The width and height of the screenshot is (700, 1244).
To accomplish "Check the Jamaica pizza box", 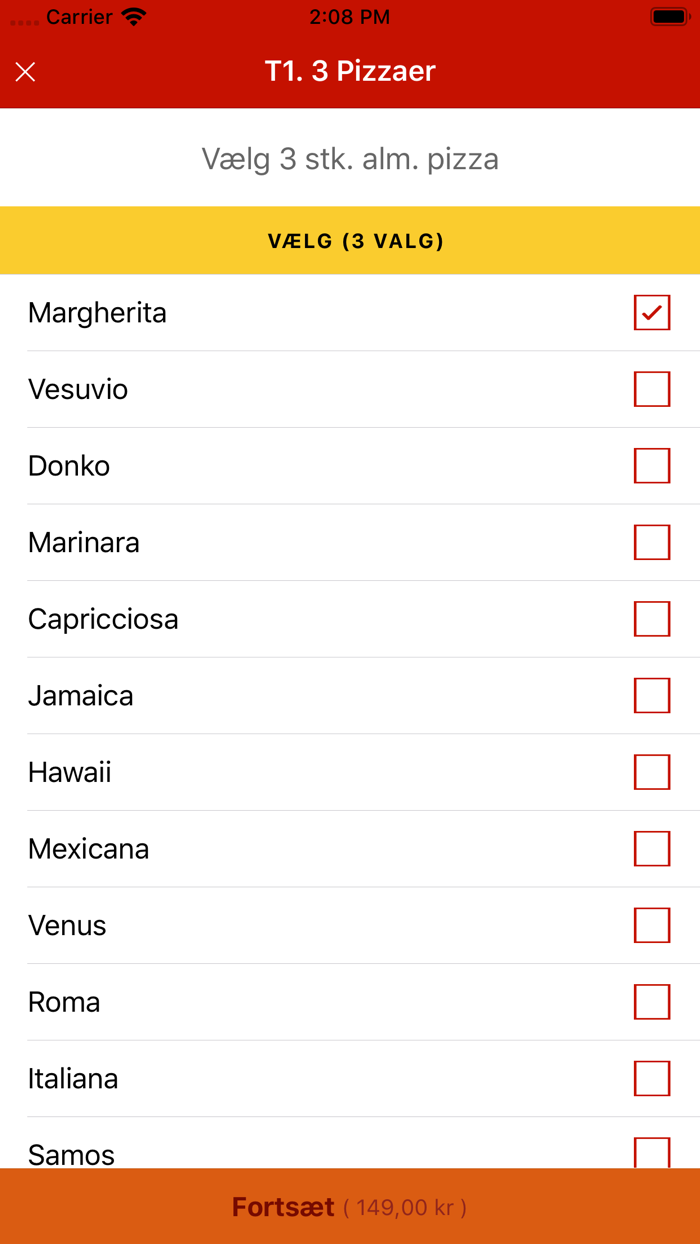I will pyautogui.click(x=652, y=695).
